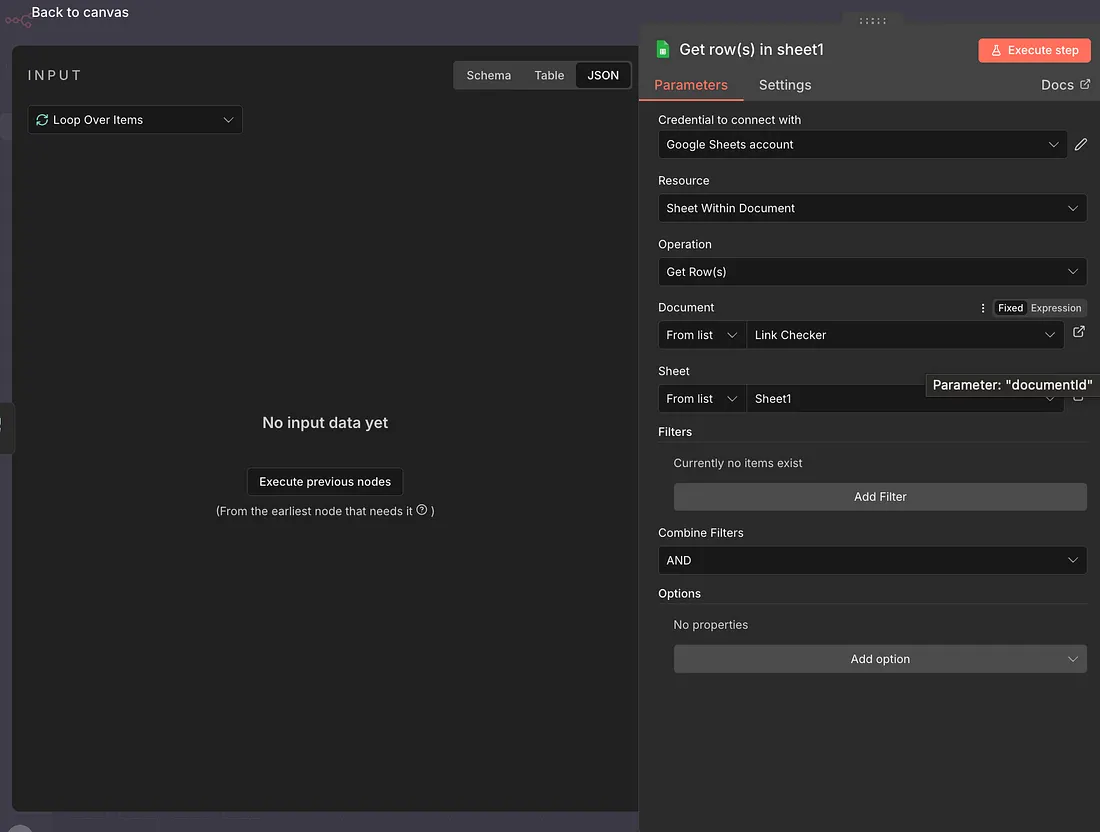Switch Document field to Expression mode

[x=1056, y=308]
